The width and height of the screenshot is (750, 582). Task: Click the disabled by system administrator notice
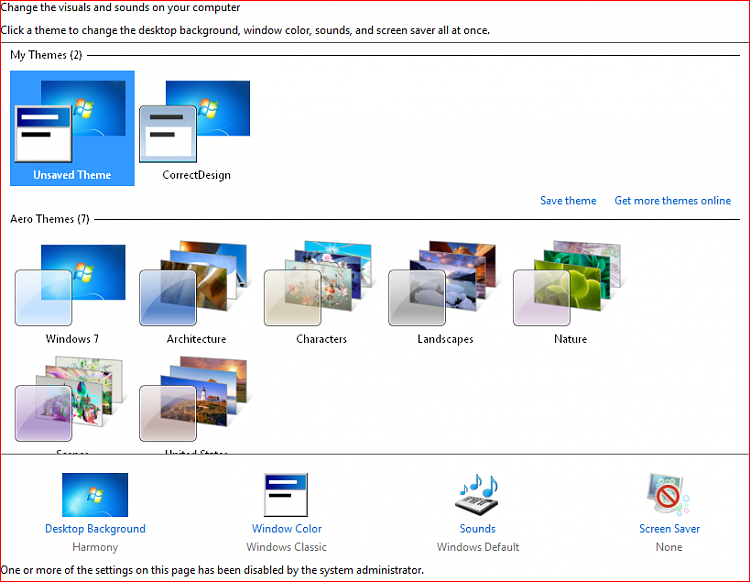coord(212,570)
